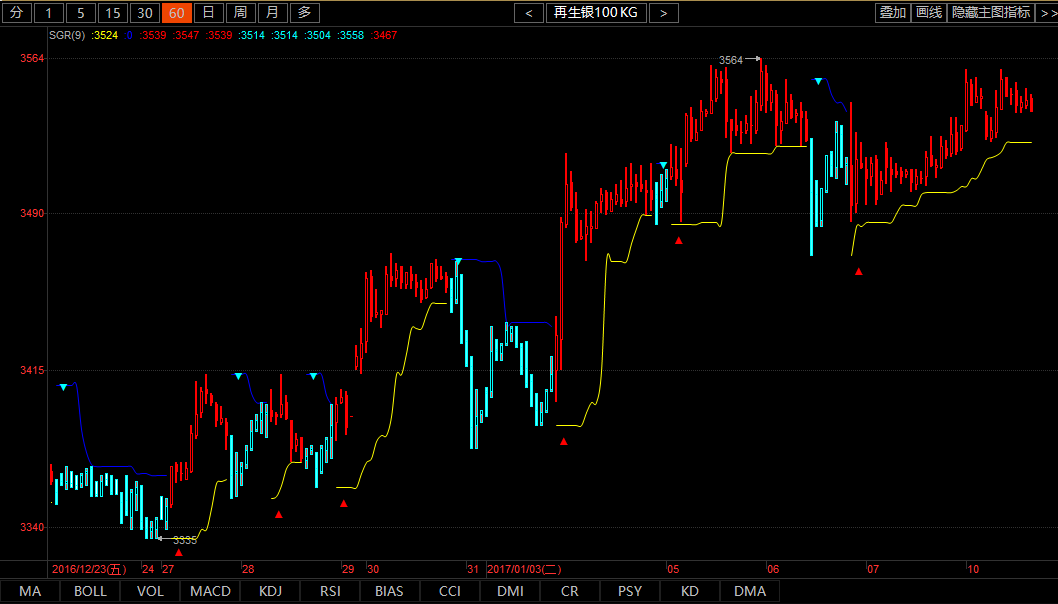Toggle 隐藏主图指标 to hide the main indicator
This screenshot has width=1058, height=604.
pyautogui.click(x=991, y=13)
